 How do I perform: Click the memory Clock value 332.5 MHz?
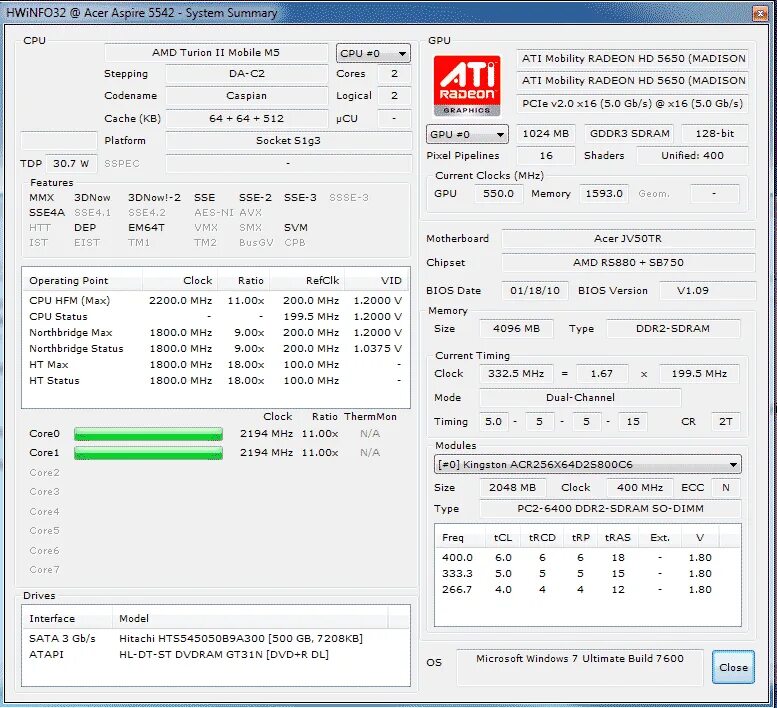tap(516, 374)
